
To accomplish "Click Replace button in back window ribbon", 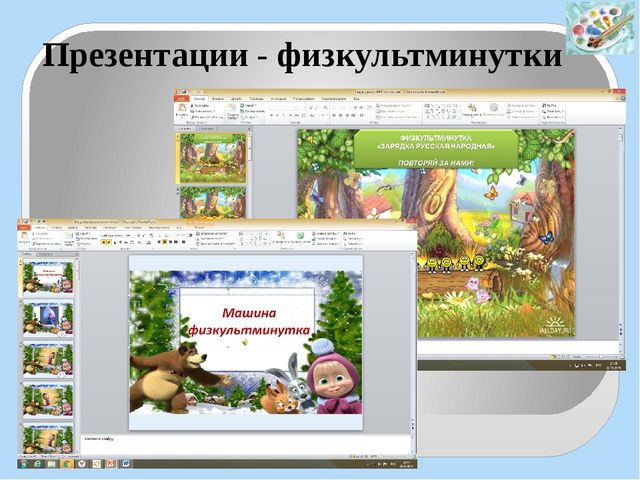I will (553, 111).
